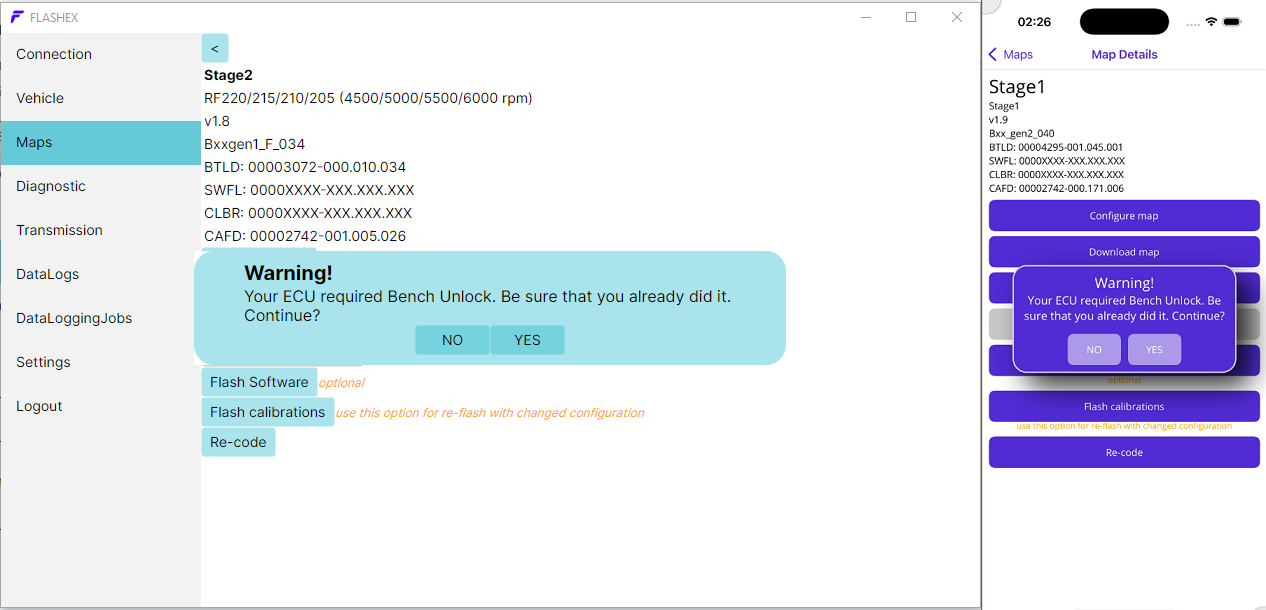Viewport: 1266px width, 610px height.
Task: Tap the Wi-Fi icon in the phone status bar
Action: [1211, 22]
